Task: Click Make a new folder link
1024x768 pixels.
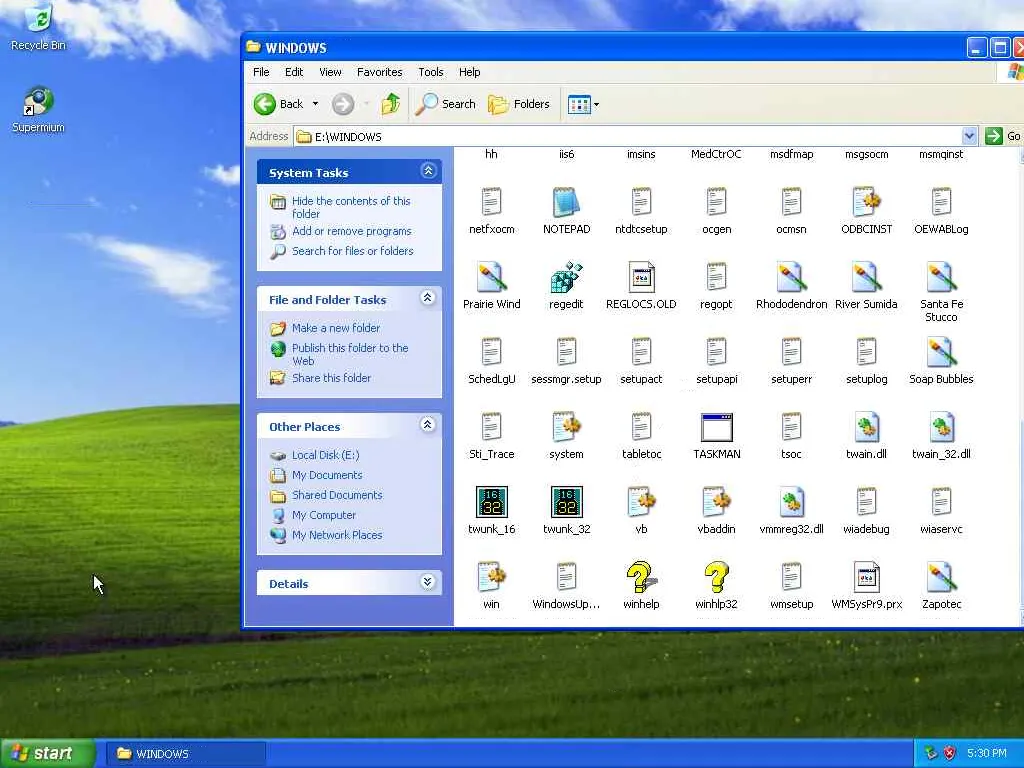Action: (336, 328)
